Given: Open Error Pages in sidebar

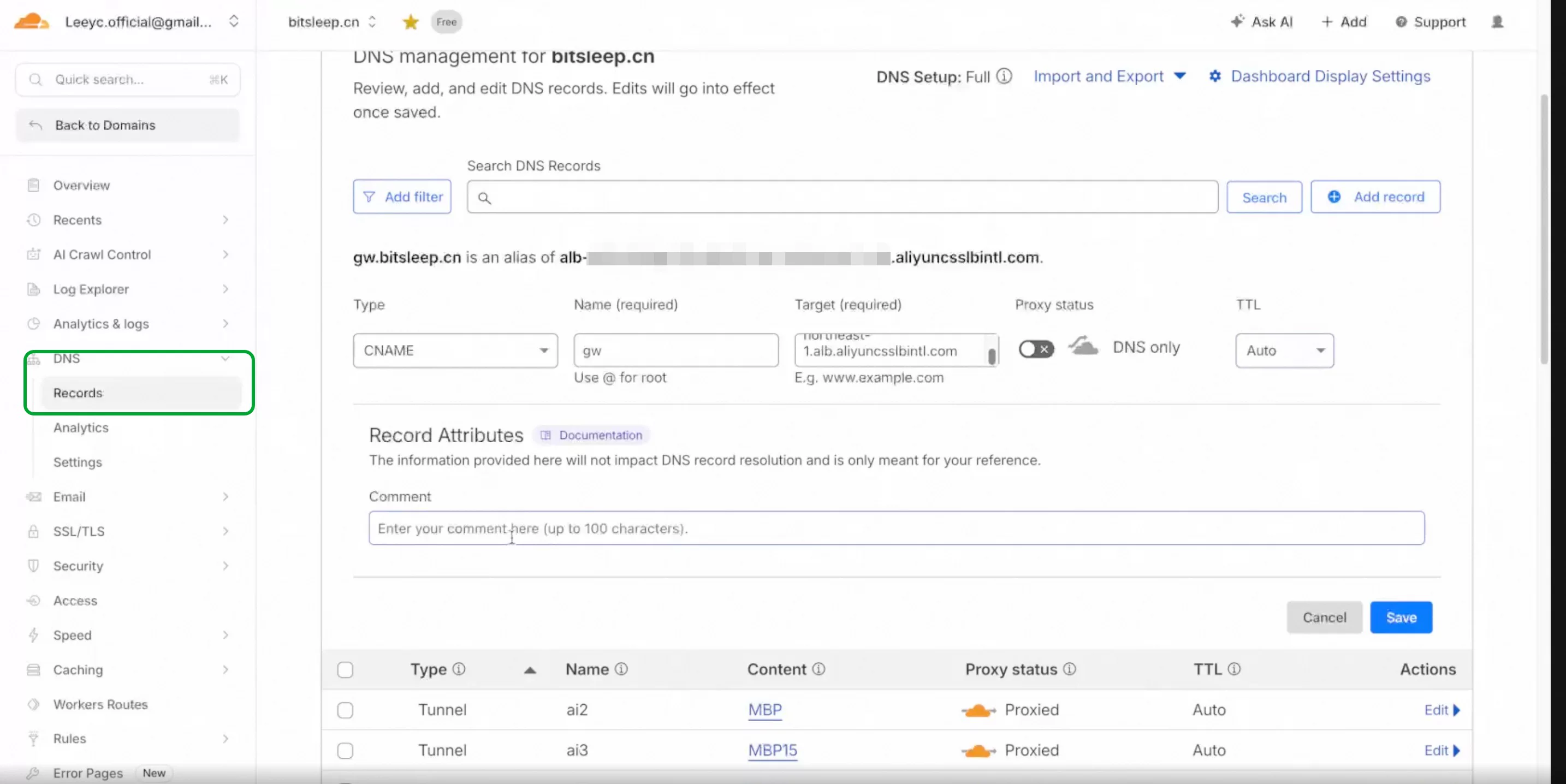Looking at the screenshot, I should 88,773.
